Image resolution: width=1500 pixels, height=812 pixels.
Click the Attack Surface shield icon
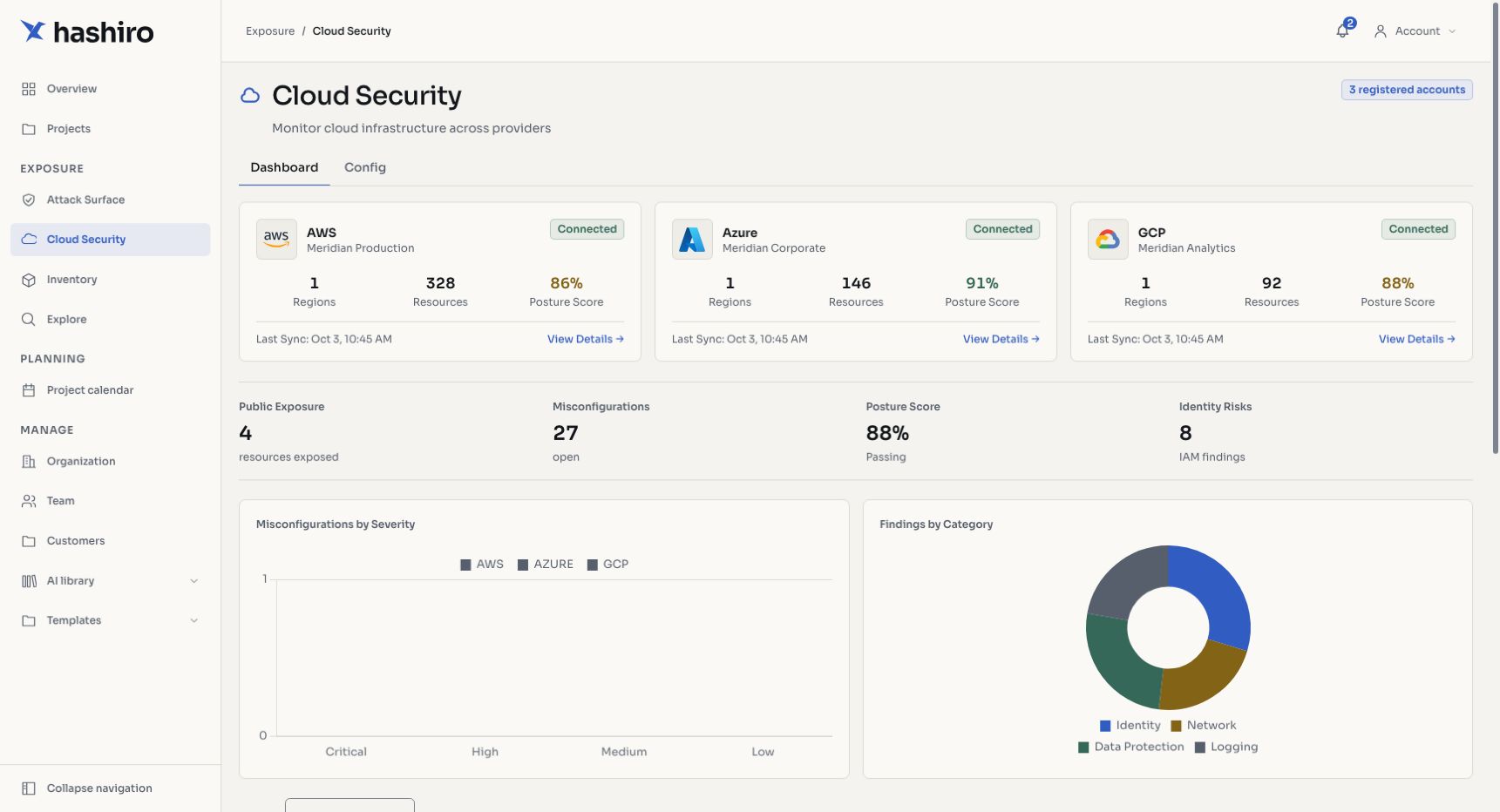click(x=29, y=200)
